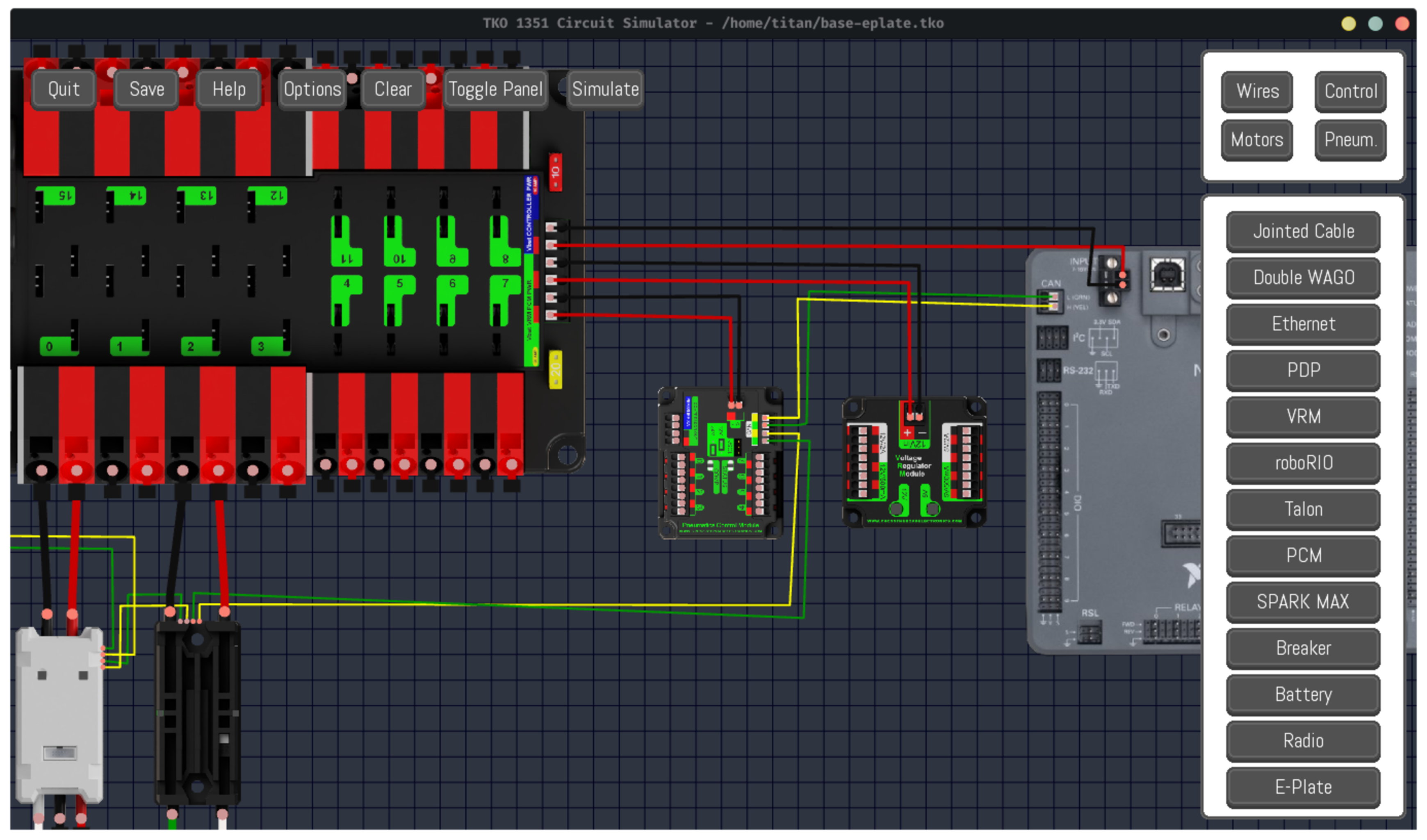This screenshot has height=840, width=1427.
Task: Add a Talon component
Action: [1304, 510]
